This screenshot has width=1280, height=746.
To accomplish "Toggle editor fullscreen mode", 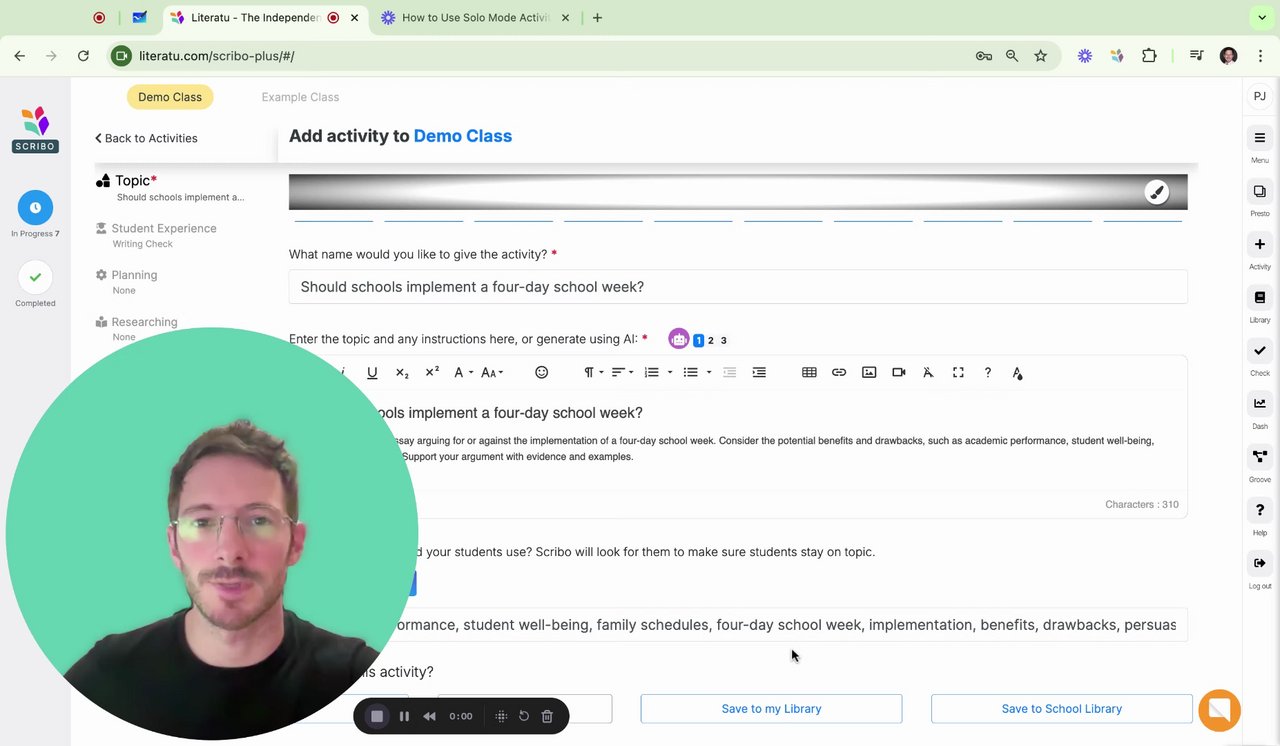I will point(958,372).
